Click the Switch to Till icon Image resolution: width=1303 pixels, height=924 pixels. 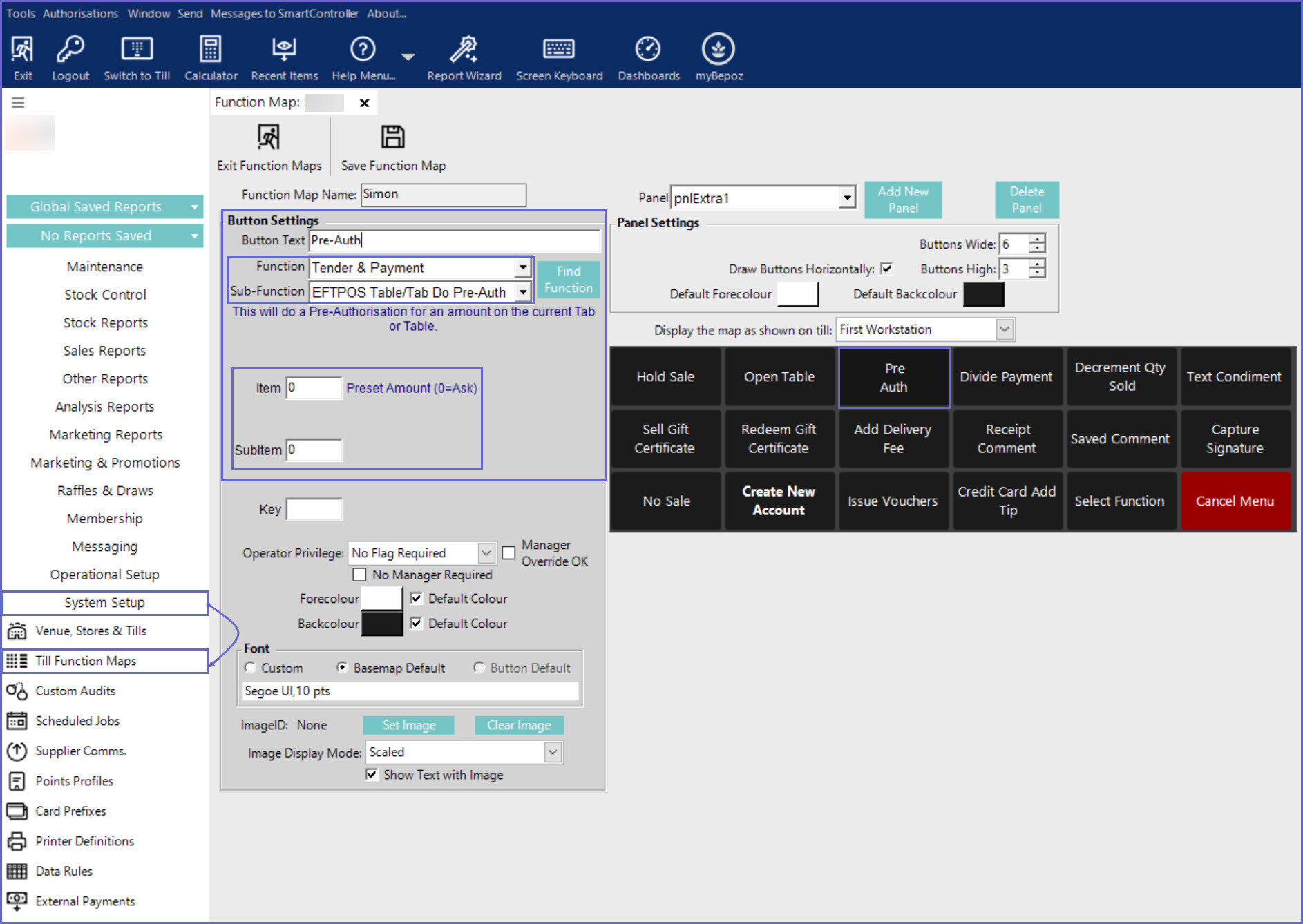137,50
